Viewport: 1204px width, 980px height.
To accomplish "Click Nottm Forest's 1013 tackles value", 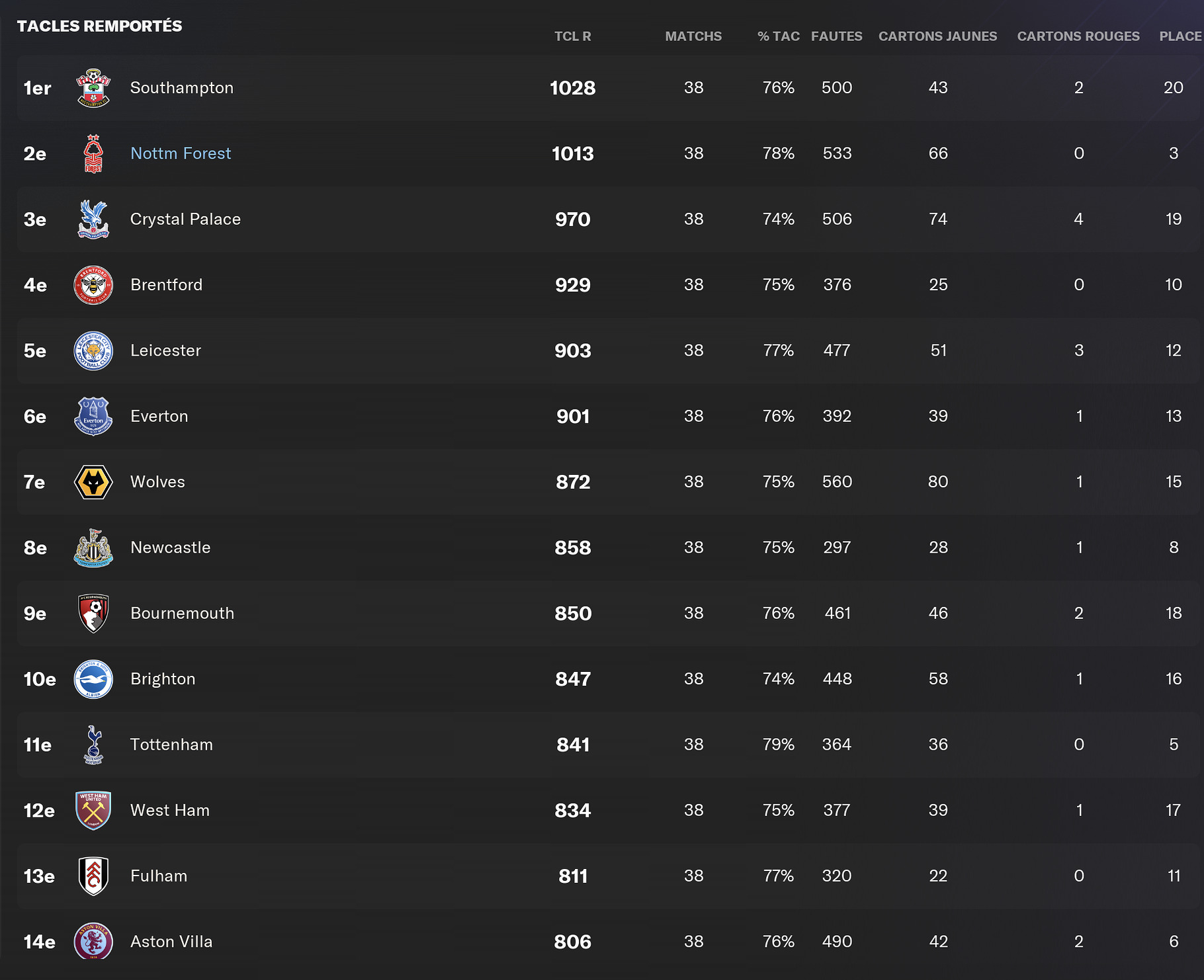I will (573, 153).
